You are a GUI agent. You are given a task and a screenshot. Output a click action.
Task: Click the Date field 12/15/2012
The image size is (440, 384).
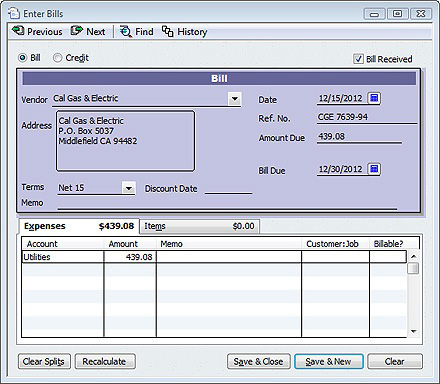click(x=341, y=98)
